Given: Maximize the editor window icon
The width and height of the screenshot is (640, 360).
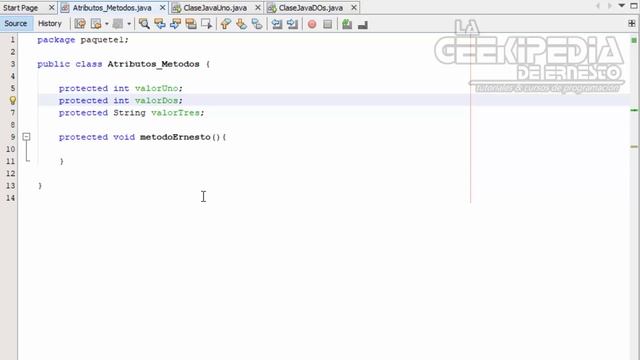Looking at the screenshot, I should pyautogui.click(x=634, y=6).
